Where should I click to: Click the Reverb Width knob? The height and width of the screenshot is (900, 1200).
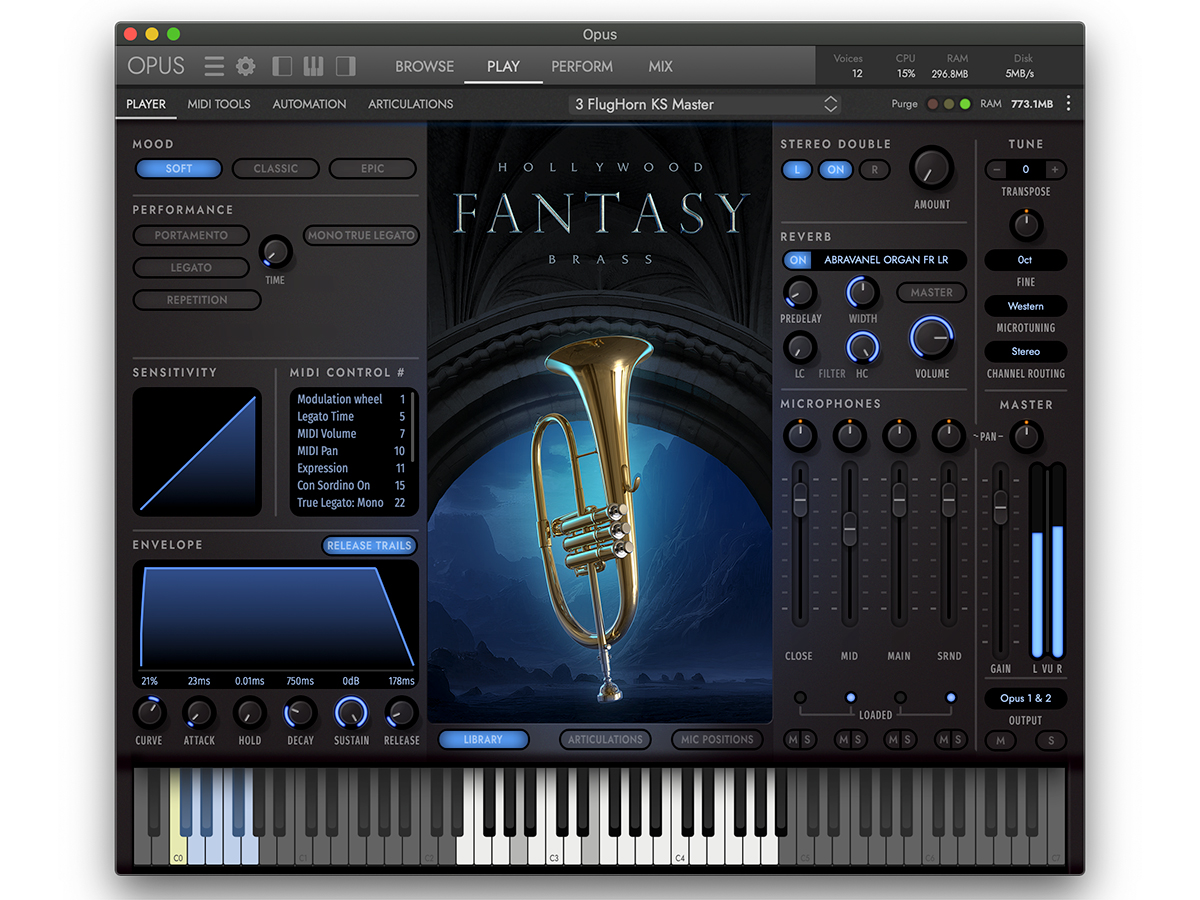pyautogui.click(x=862, y=293)
